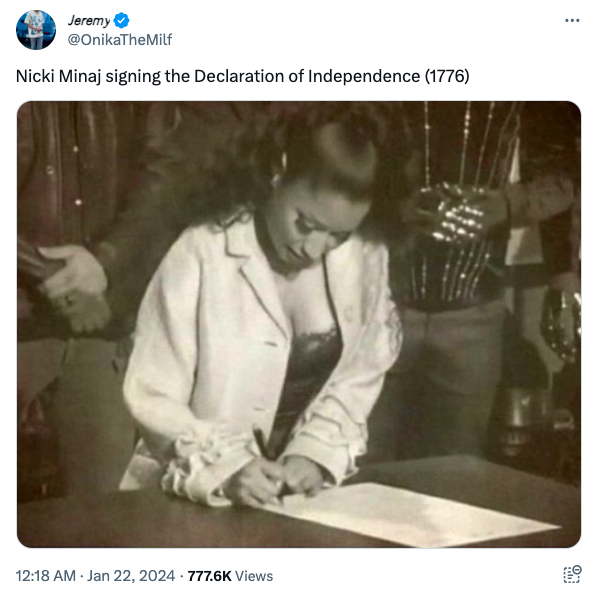Expand the attached sepia photo

(x=299, y=324)
